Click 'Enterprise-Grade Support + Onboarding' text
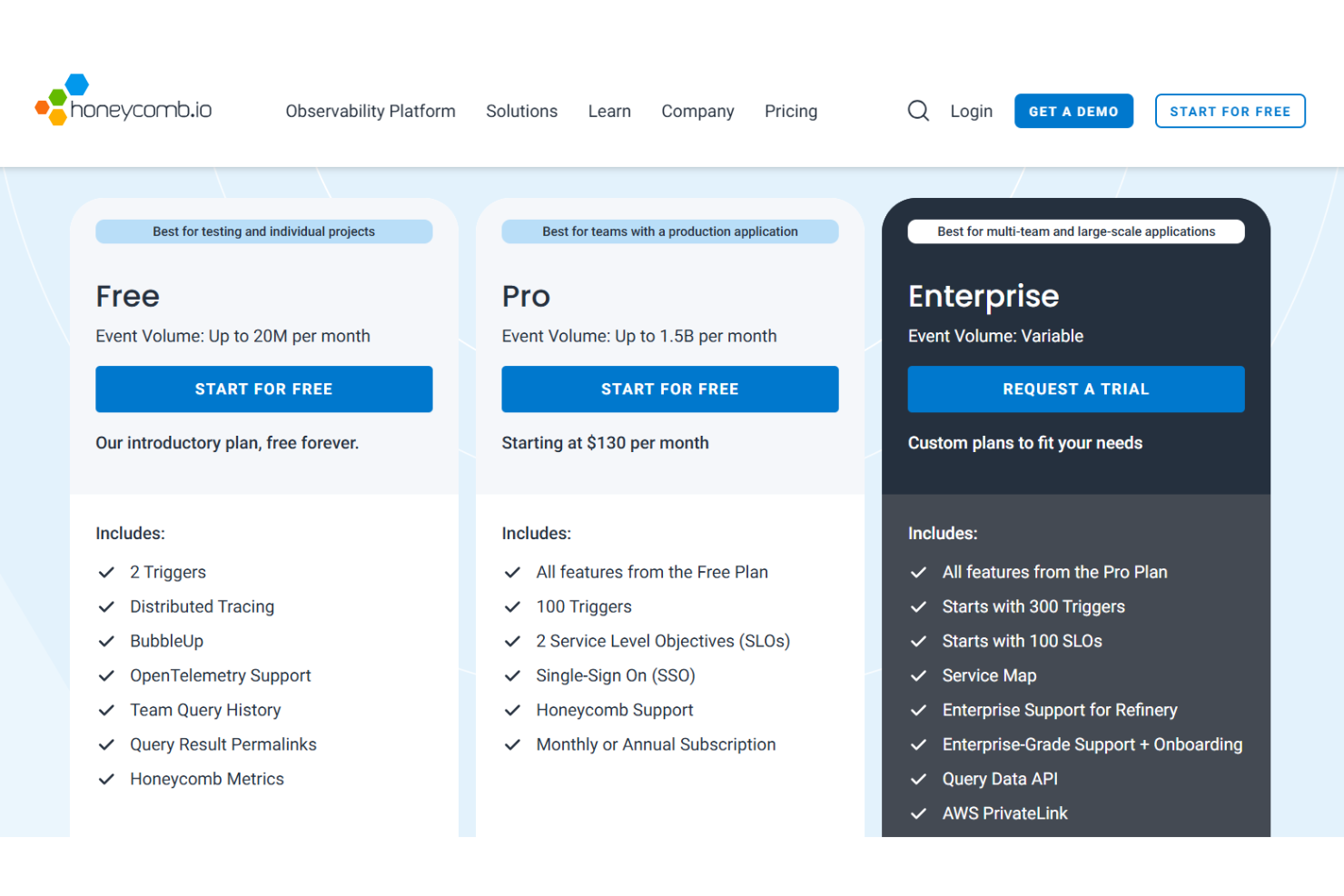 [x=1092, y=744]
